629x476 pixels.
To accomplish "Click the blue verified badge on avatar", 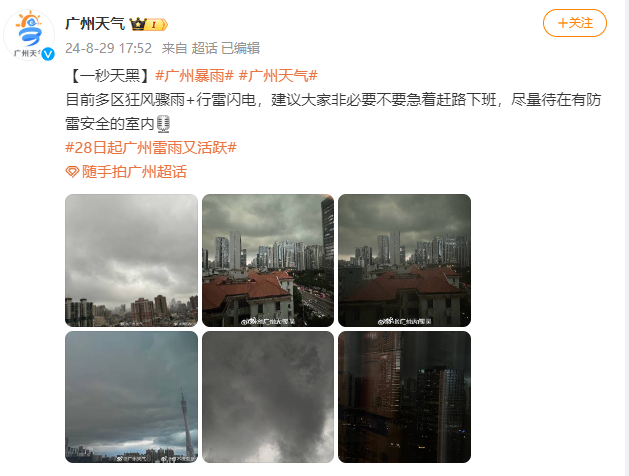I will tap(48, 54).
